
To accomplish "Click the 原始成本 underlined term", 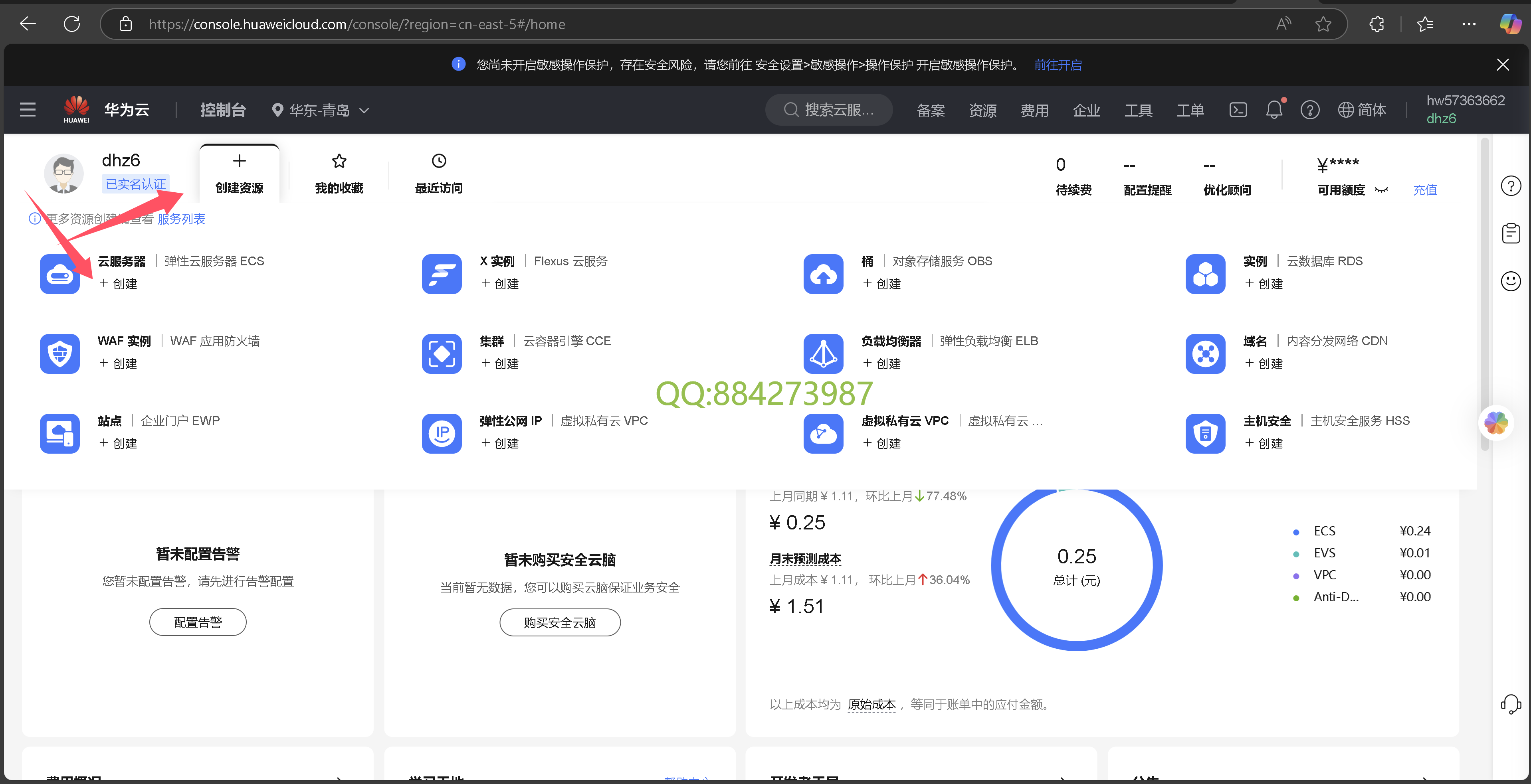I will [871, 705].
